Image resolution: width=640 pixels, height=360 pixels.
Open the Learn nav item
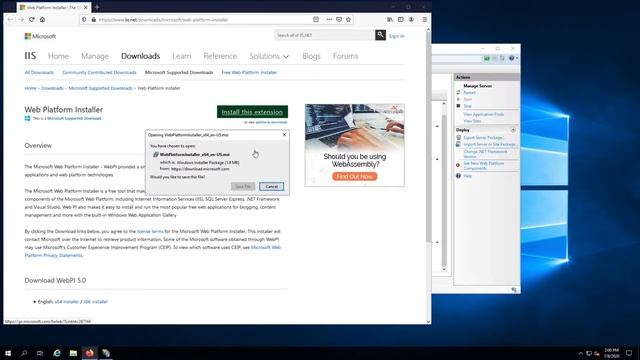pos(182,56)
